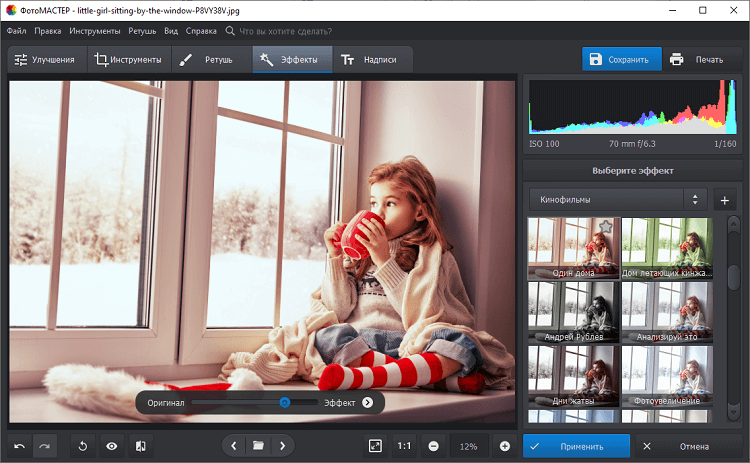Click the redo arrow icon
The image size is (750, 463).
click(46, 446)
